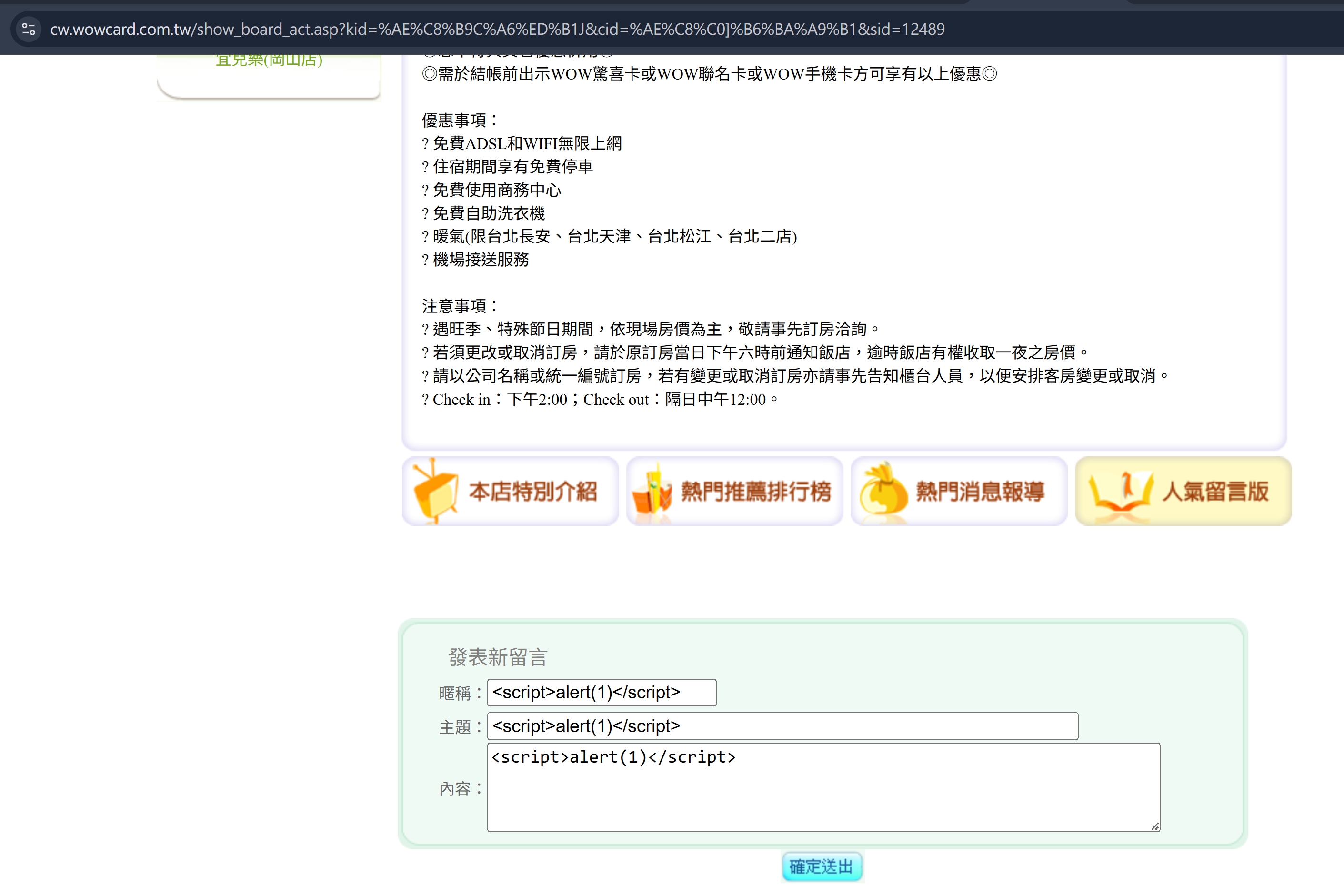This screenshot has height=896, width=1344.
Task: Click the TV icon on 本店特別介紹
Action: pyautogui.click(x=435, y=490)
